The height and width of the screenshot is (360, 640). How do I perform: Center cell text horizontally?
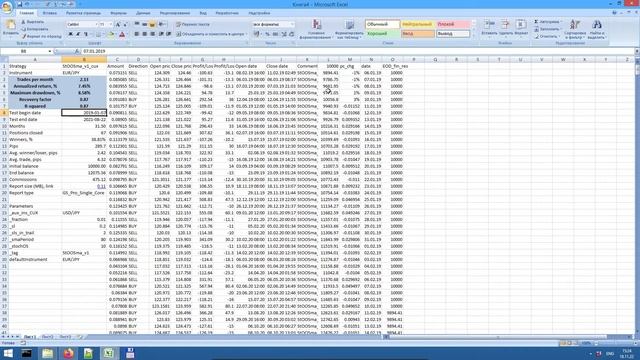click(x=144, y=34)
